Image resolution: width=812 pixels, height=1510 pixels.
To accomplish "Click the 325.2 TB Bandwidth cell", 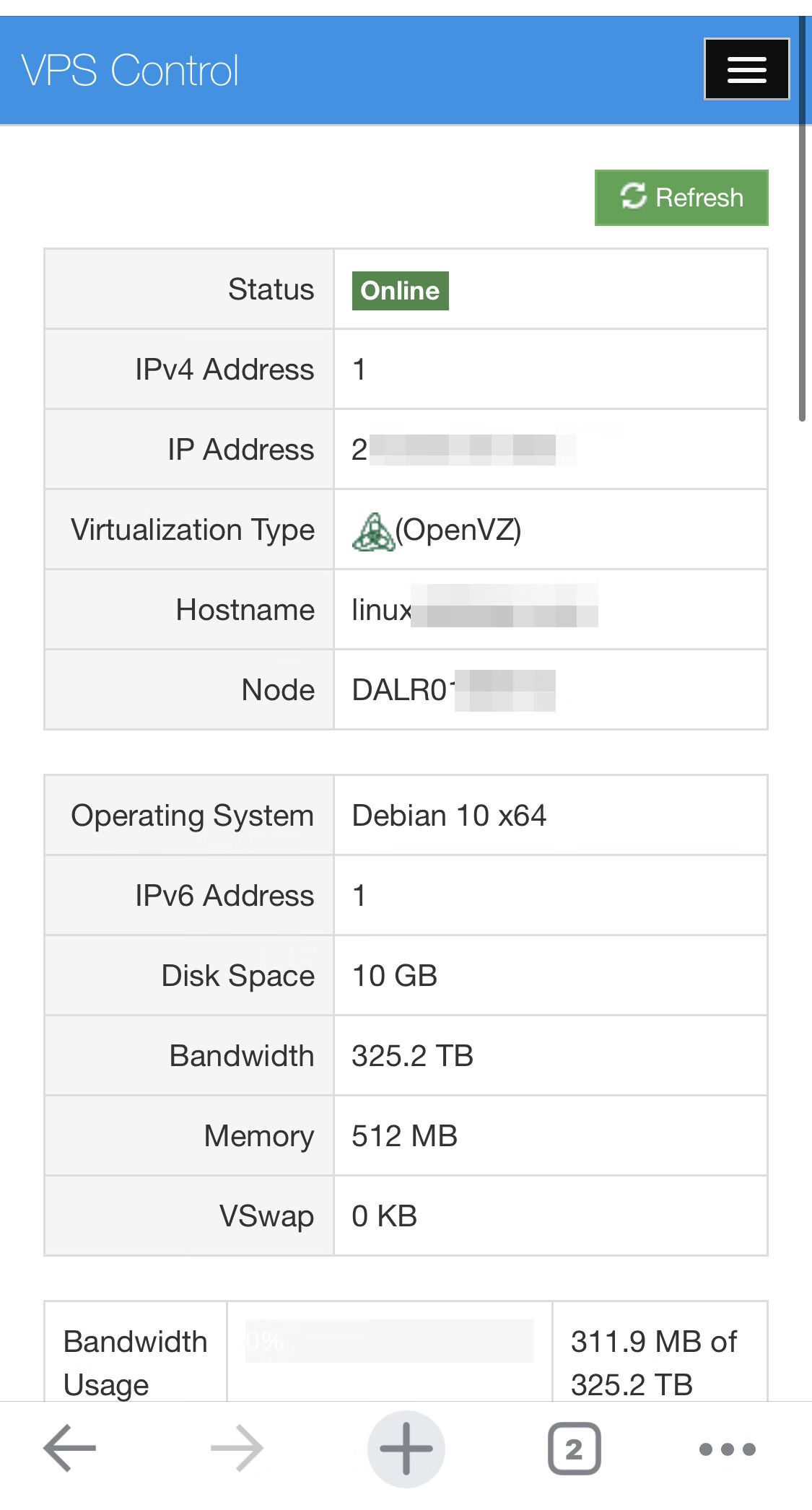I will 412,1056.
